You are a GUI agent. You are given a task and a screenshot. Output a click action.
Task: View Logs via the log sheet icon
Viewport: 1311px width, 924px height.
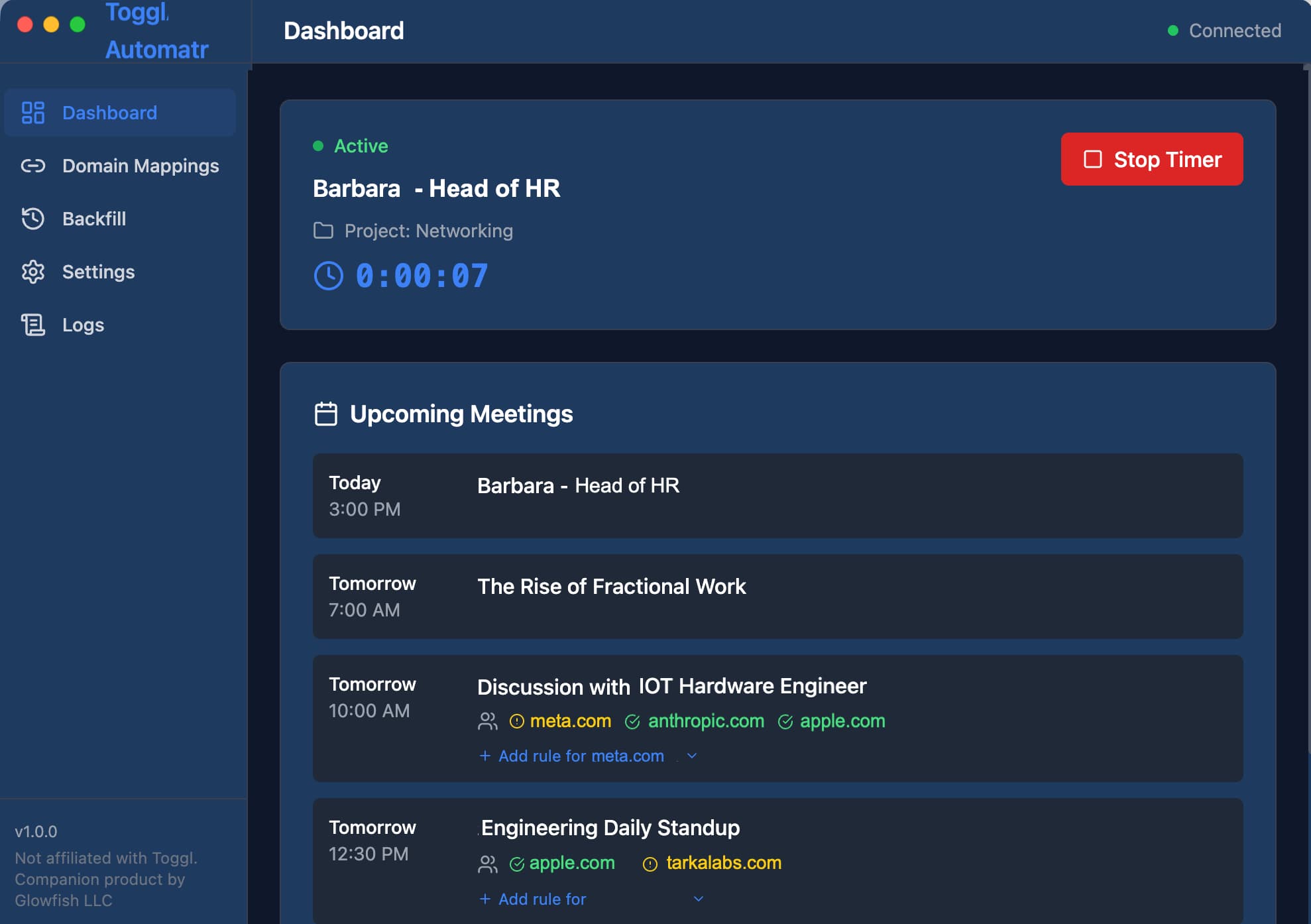33,325
